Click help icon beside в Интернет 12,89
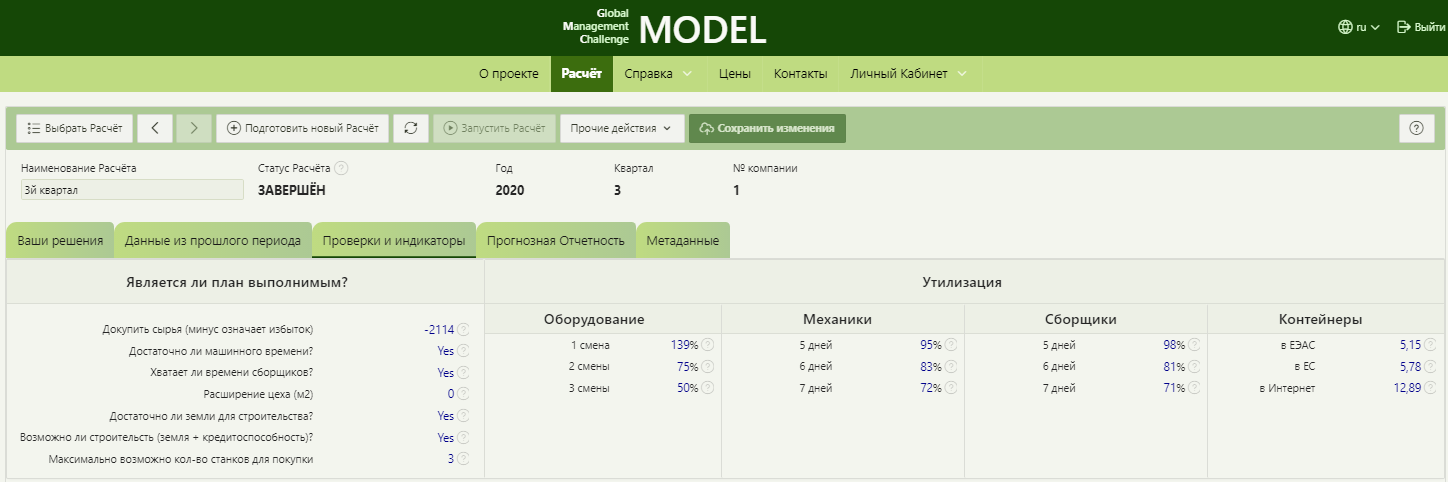 1430,388
